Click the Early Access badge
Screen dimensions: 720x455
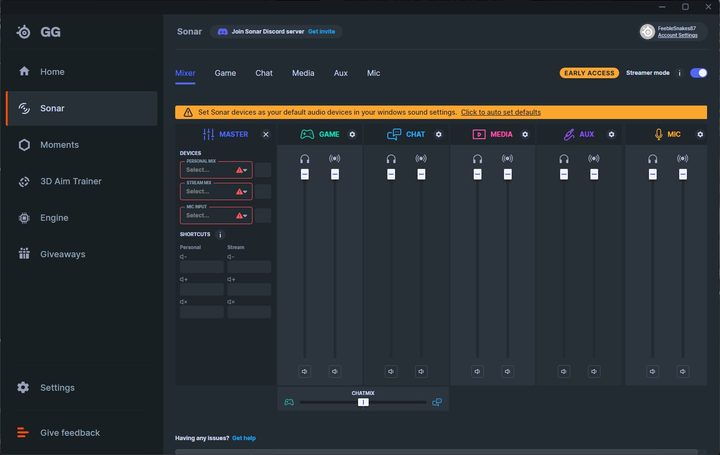(x=589, y=73)
